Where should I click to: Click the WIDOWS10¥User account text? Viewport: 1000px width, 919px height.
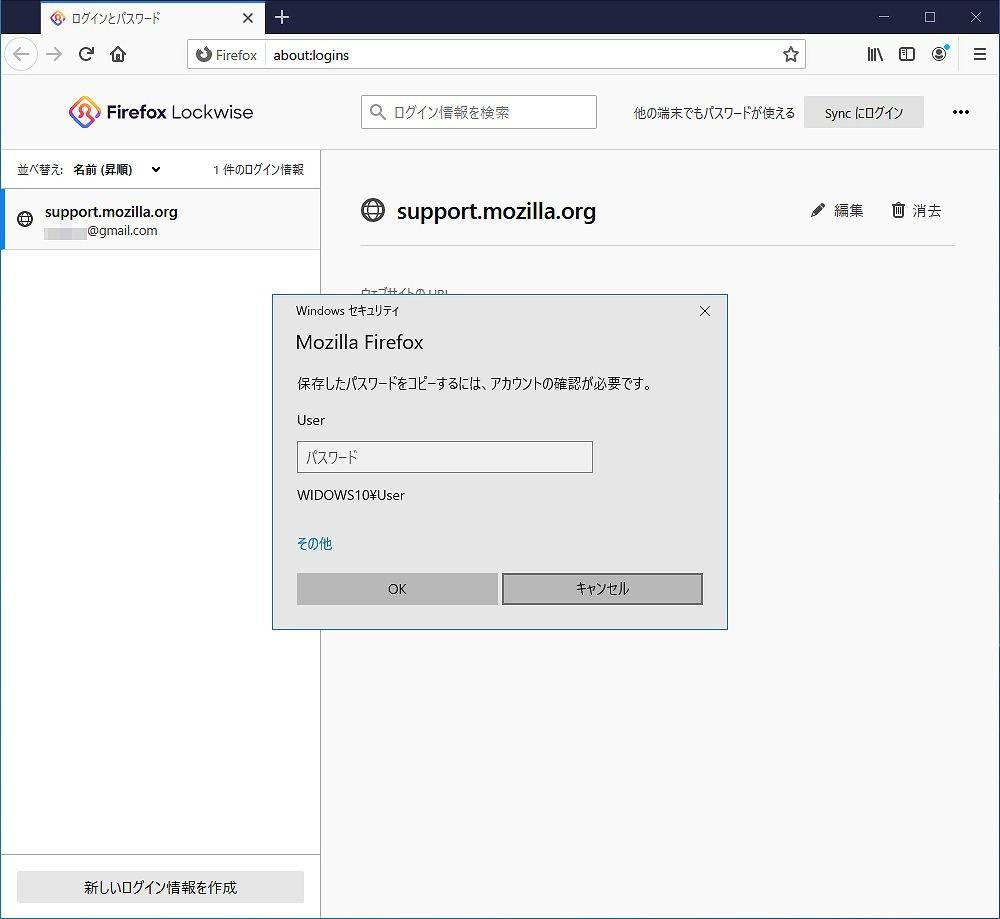pyautogui.click(x=351, y=495)
